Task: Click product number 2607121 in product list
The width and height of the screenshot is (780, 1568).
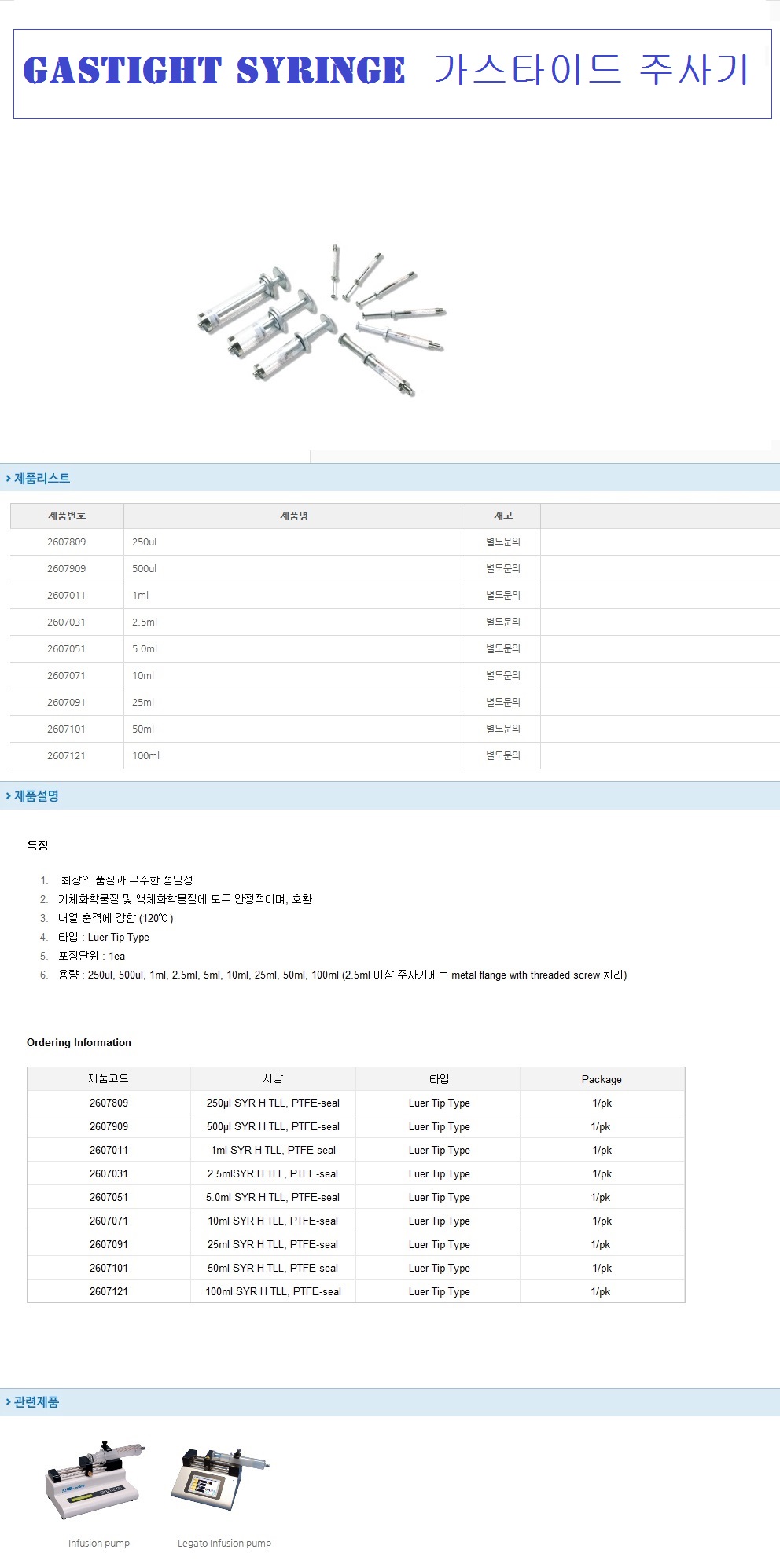Action: tap(66, 755)
